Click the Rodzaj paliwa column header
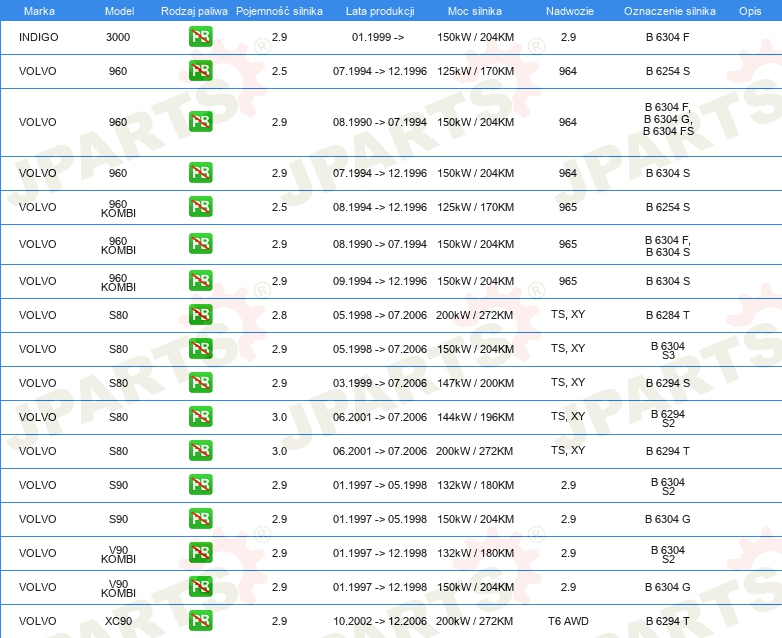This screenshot has height=638, width=782. coord(194,11)
